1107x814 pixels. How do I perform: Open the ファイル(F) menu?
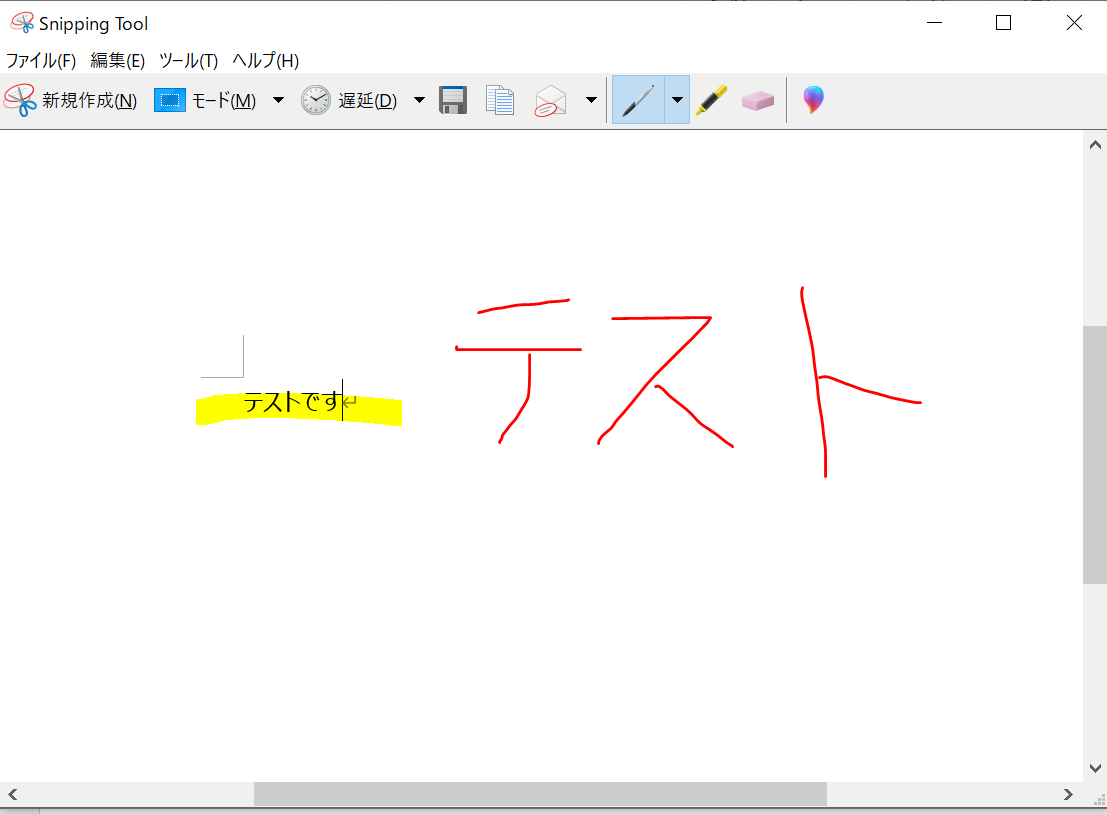(42, 60)
